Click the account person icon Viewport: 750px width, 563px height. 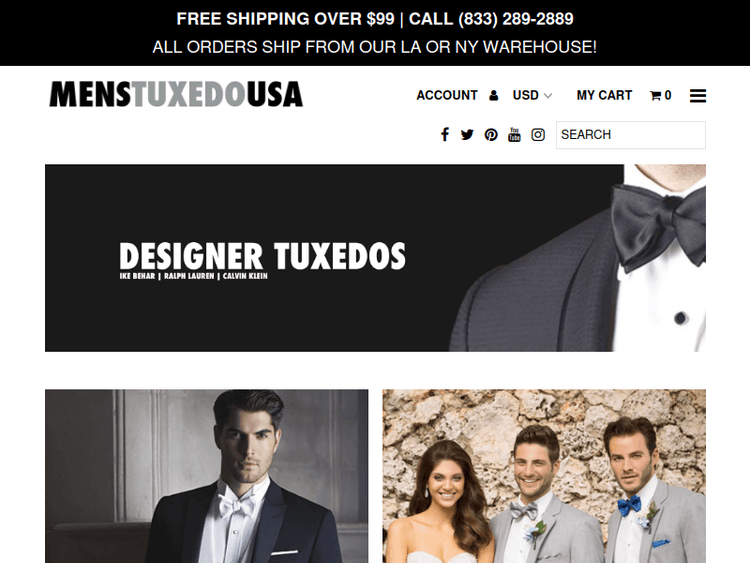(494, 96)
